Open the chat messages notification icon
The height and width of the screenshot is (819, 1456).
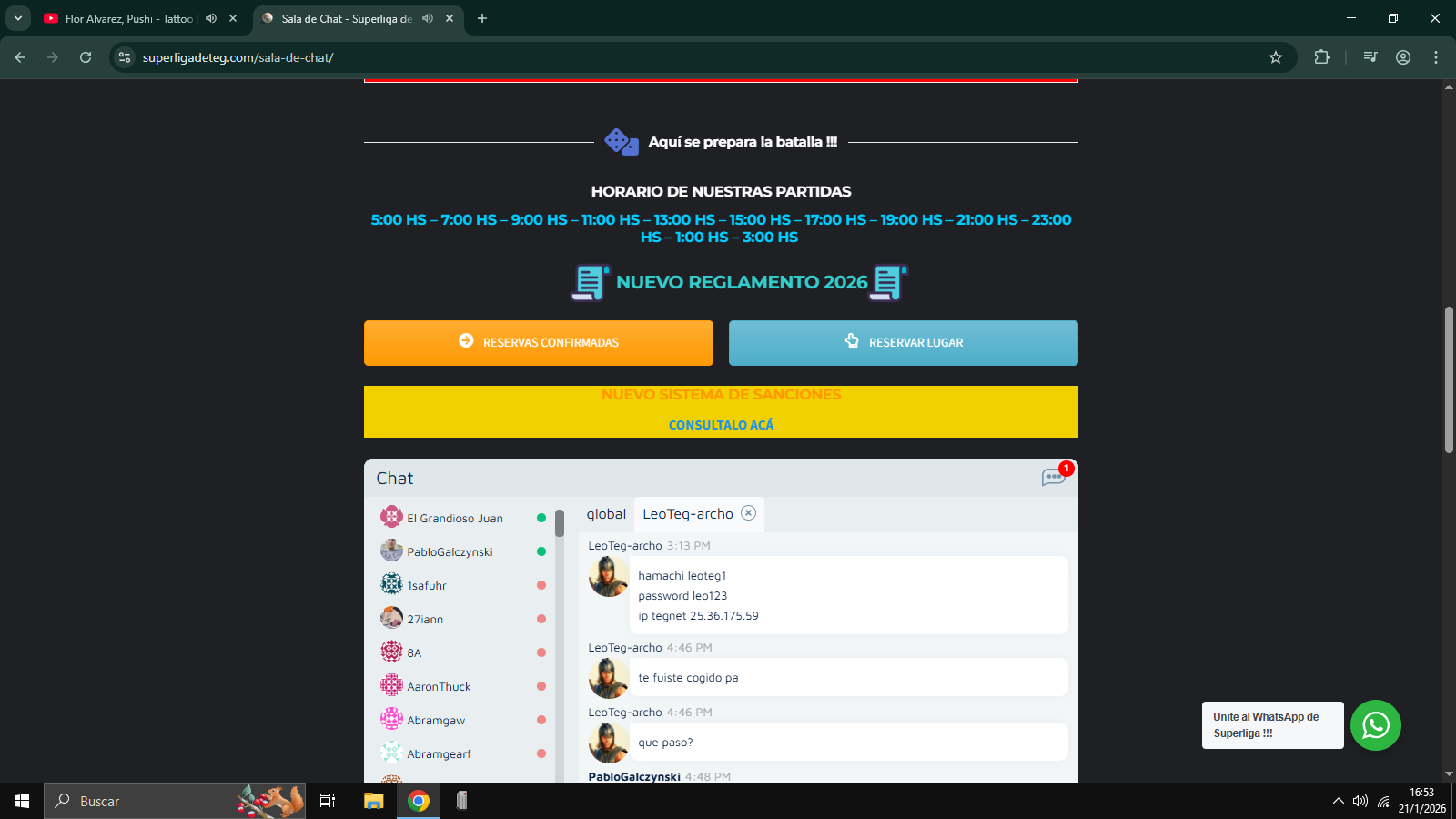(1053, 478)
